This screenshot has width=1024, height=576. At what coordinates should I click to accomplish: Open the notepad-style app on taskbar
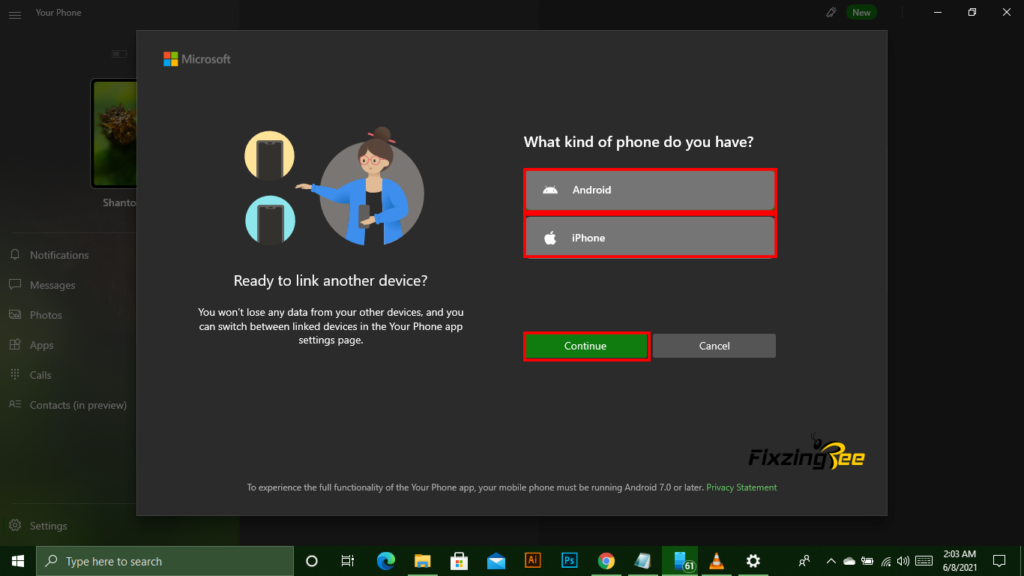pos(643,561)
